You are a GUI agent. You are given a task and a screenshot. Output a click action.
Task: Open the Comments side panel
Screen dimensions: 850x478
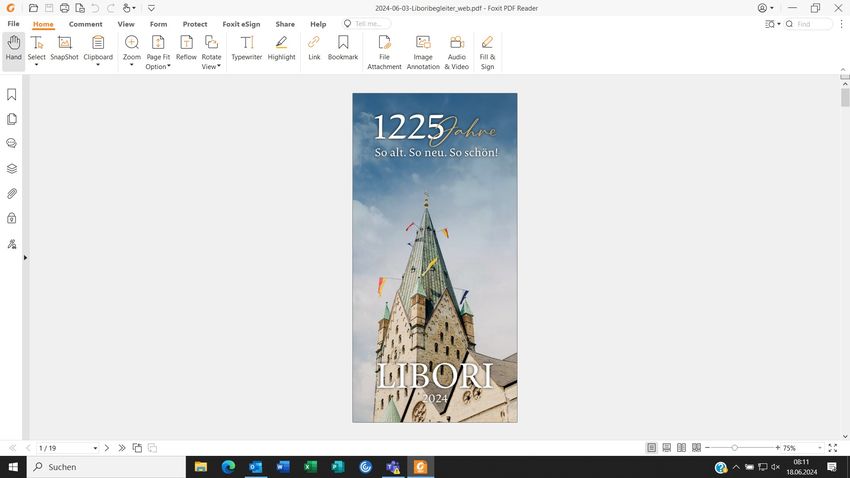click(x=11, y=144)
